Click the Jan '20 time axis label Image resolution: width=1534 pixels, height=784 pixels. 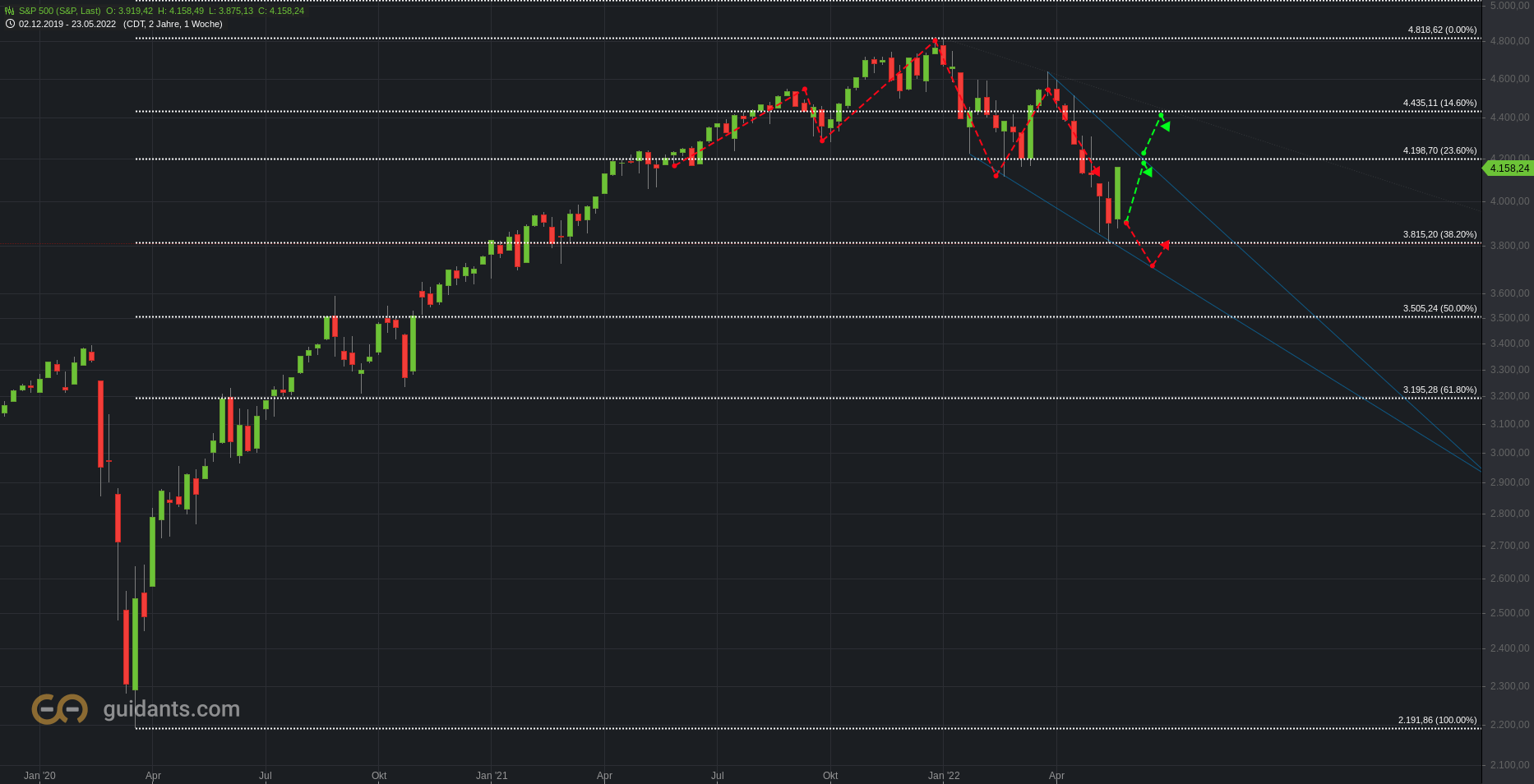pos(39,776)
